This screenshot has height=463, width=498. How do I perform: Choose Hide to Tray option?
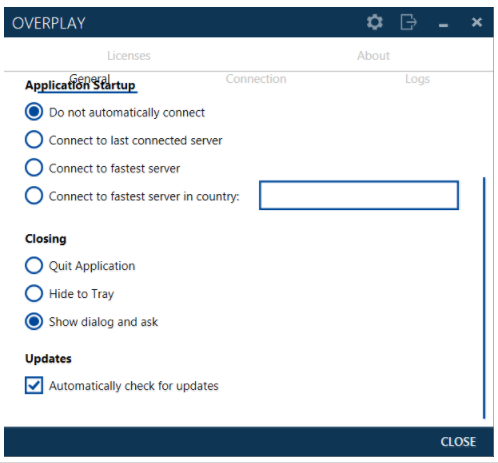click(69, 294)
